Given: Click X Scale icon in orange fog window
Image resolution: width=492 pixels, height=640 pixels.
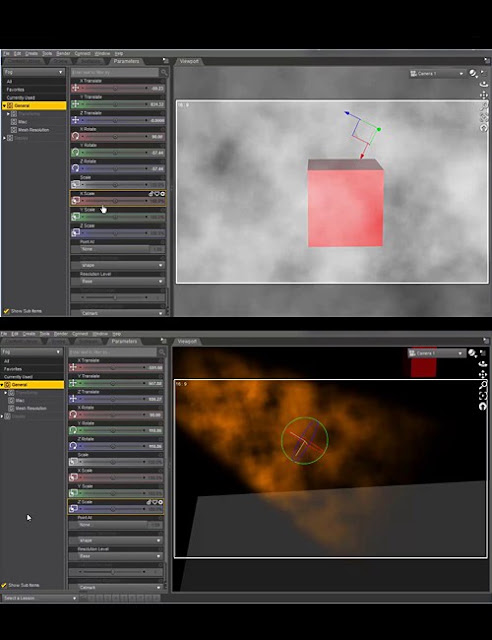Looking at the screenshot, I should [x=73, y=477].
